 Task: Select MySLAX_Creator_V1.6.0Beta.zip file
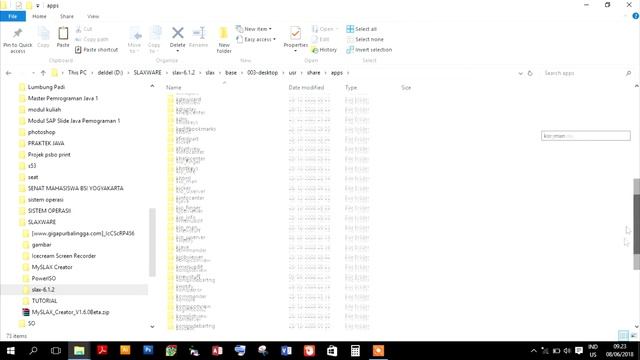coord(70,312)
